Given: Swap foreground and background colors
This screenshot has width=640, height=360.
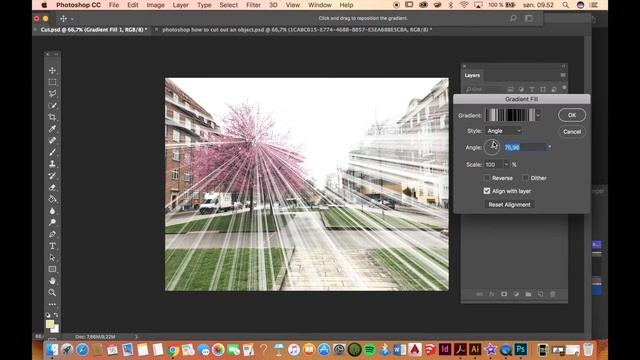Looking at the screenshot, I should point(56,315).
